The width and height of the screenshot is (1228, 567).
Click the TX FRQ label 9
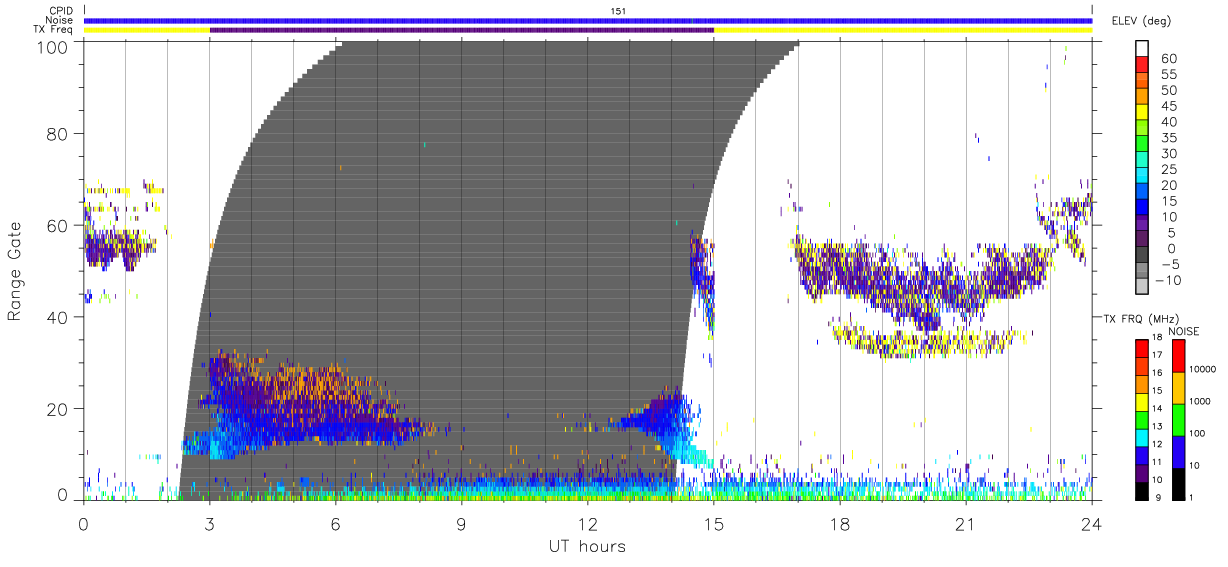point(1156,497)
